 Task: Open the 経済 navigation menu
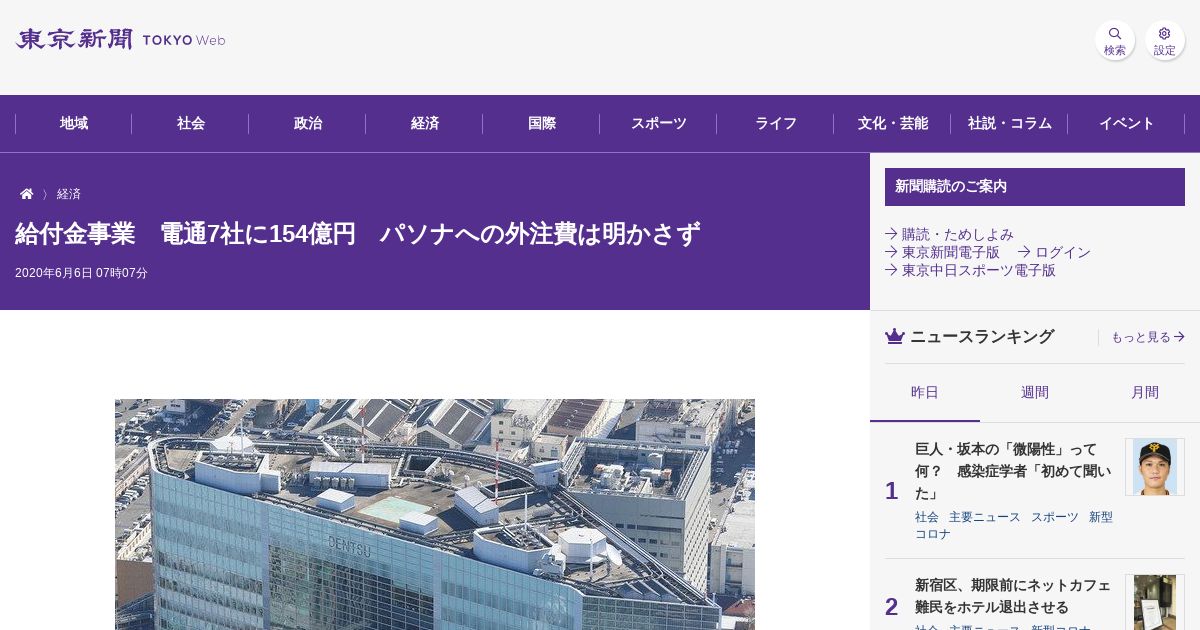pyautogui.click(x=425, y=124)
